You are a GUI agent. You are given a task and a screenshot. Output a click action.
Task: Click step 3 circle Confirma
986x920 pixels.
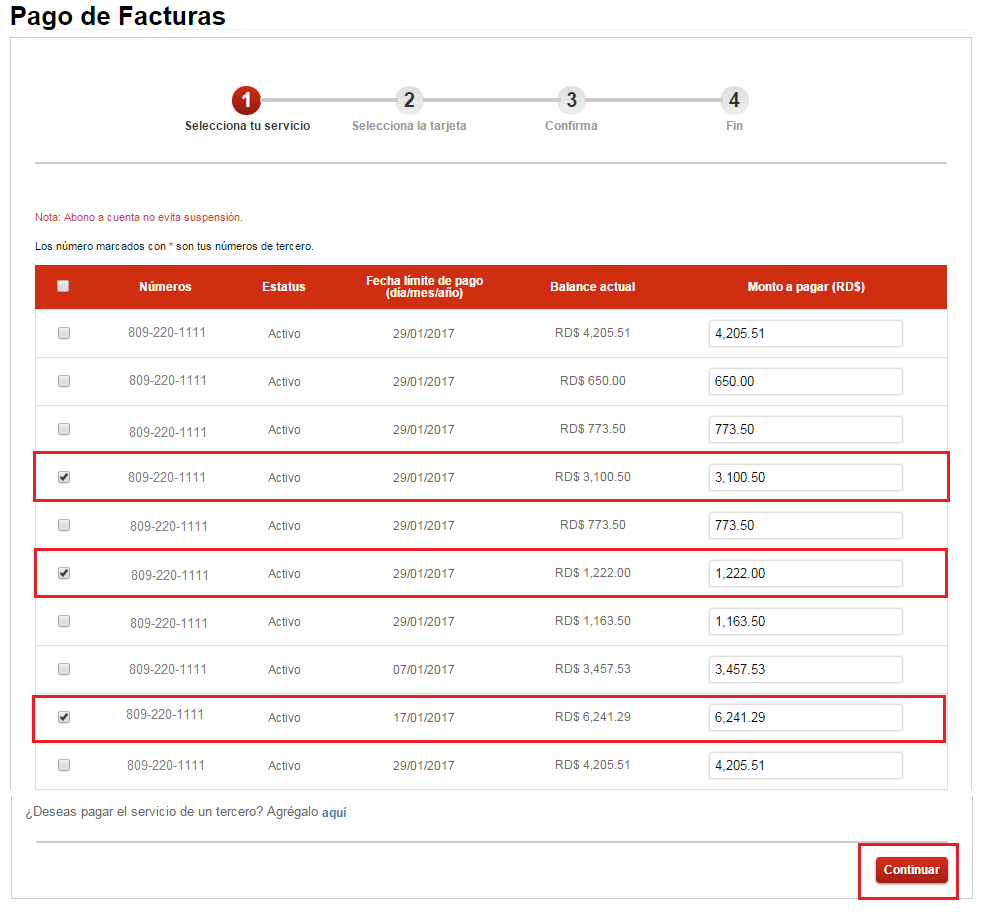pos(571,100)
